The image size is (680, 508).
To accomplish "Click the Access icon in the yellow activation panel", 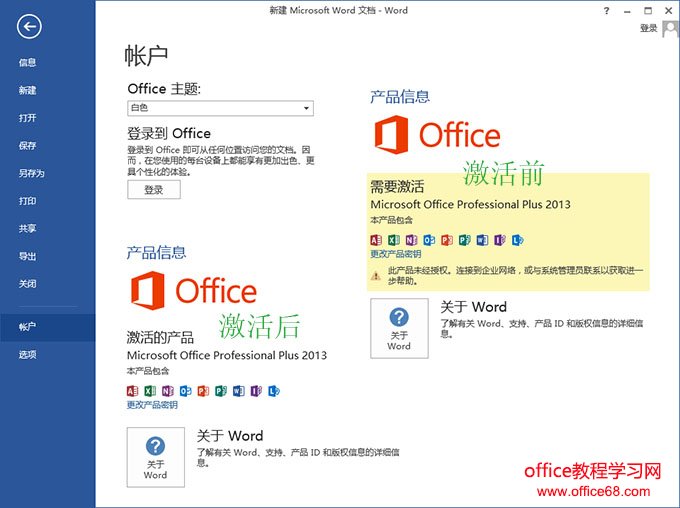I will coord(376,240).
